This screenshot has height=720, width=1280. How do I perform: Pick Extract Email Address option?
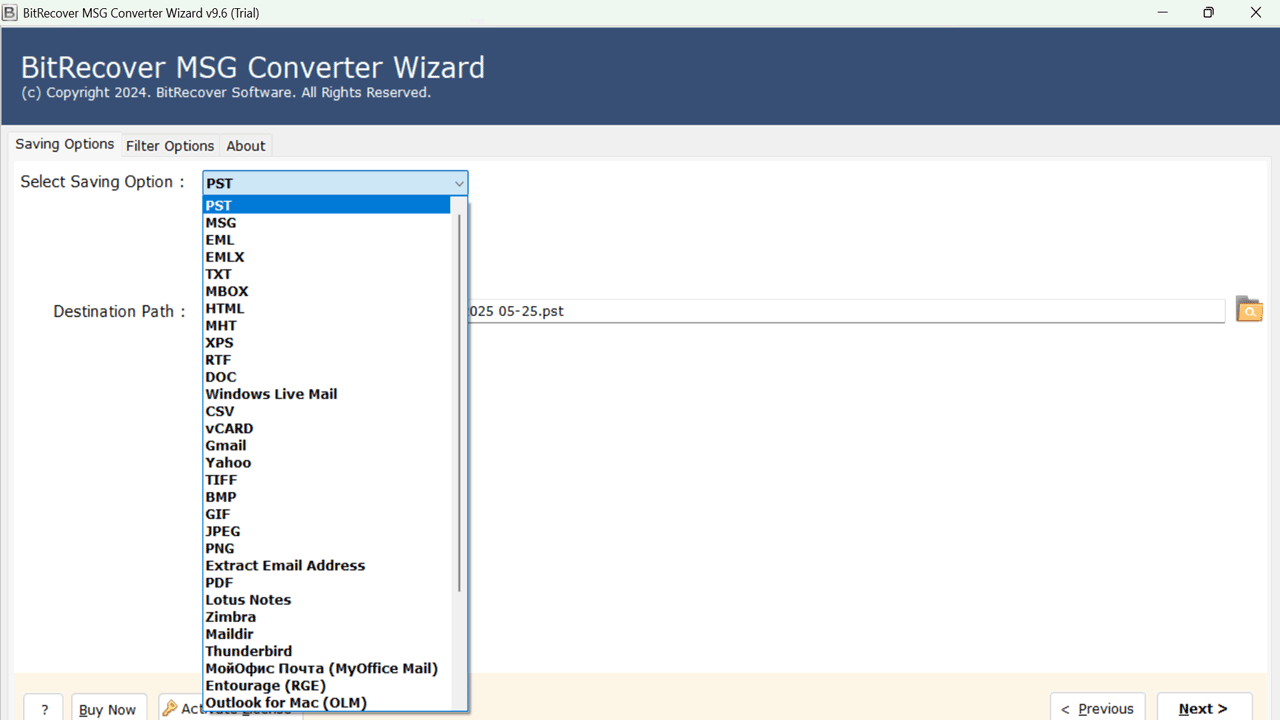(x=327, y=565)
